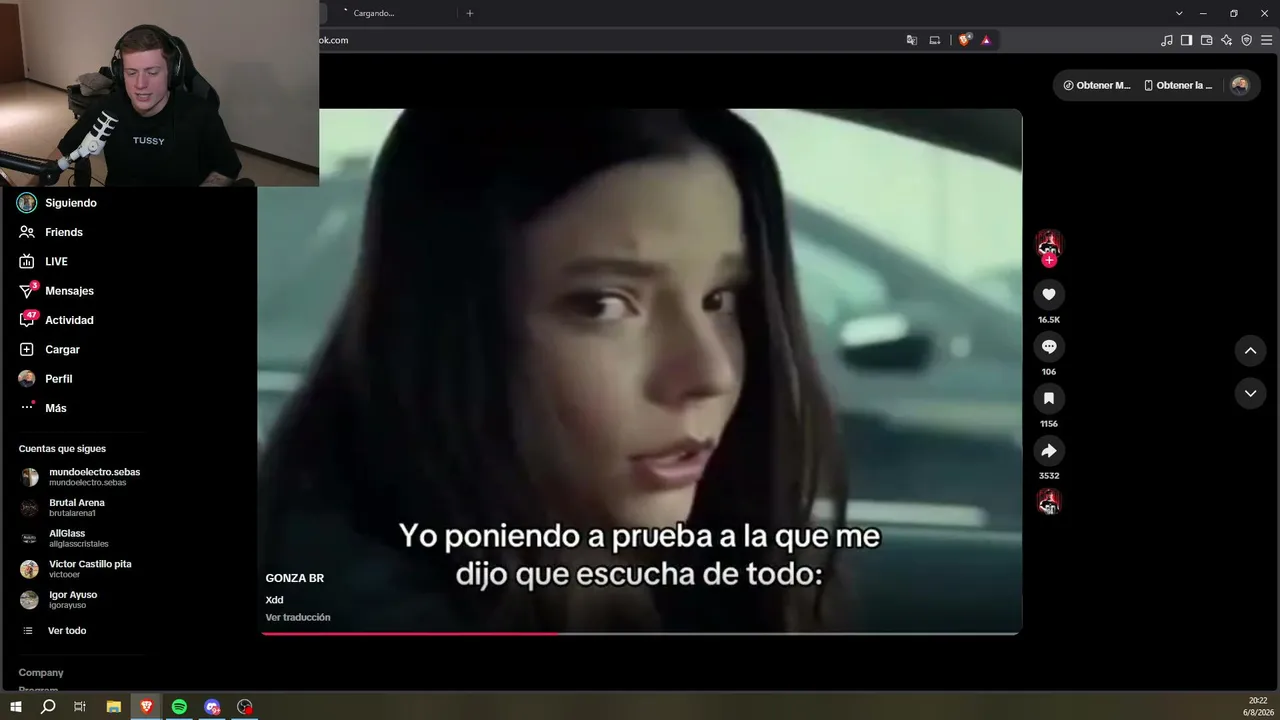1280x720 pixels.
Task: Open the Cargar upload page
Action: [x=62, y=349]
